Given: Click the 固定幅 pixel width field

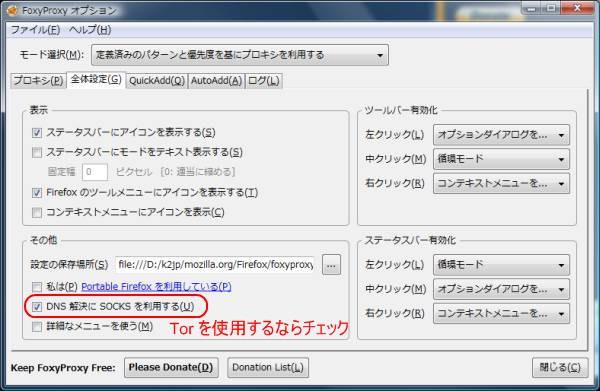Looking at the screenshot, I should [95, 172].
